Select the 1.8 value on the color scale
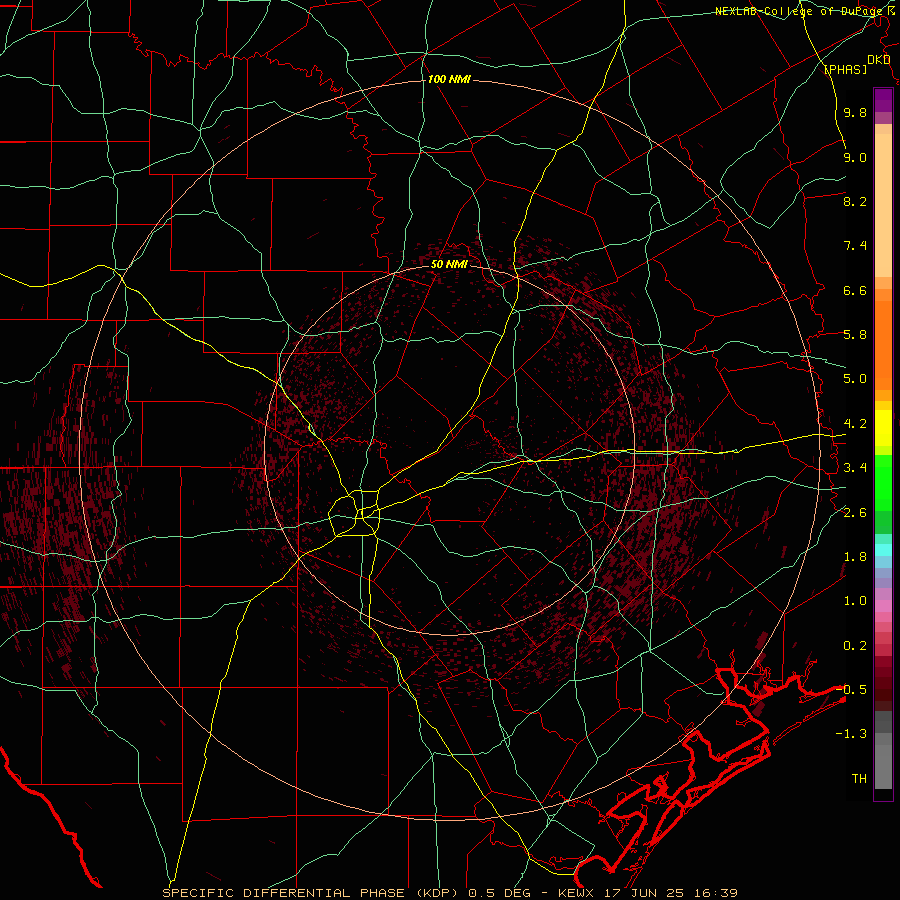Image resolution: width=900 pixels, height=900 pixels. (855, 557)
